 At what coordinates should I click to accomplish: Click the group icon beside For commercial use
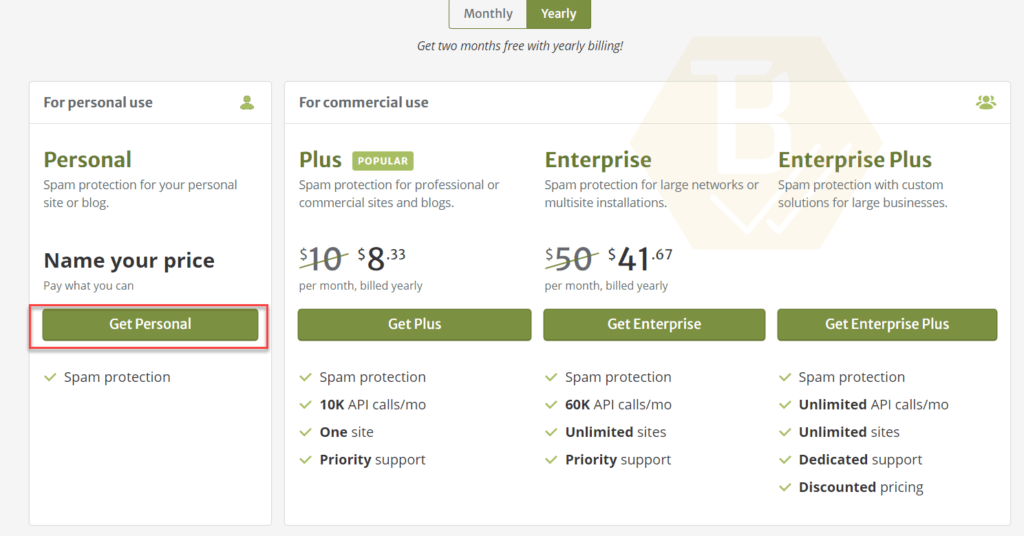(x=986, y=102)
